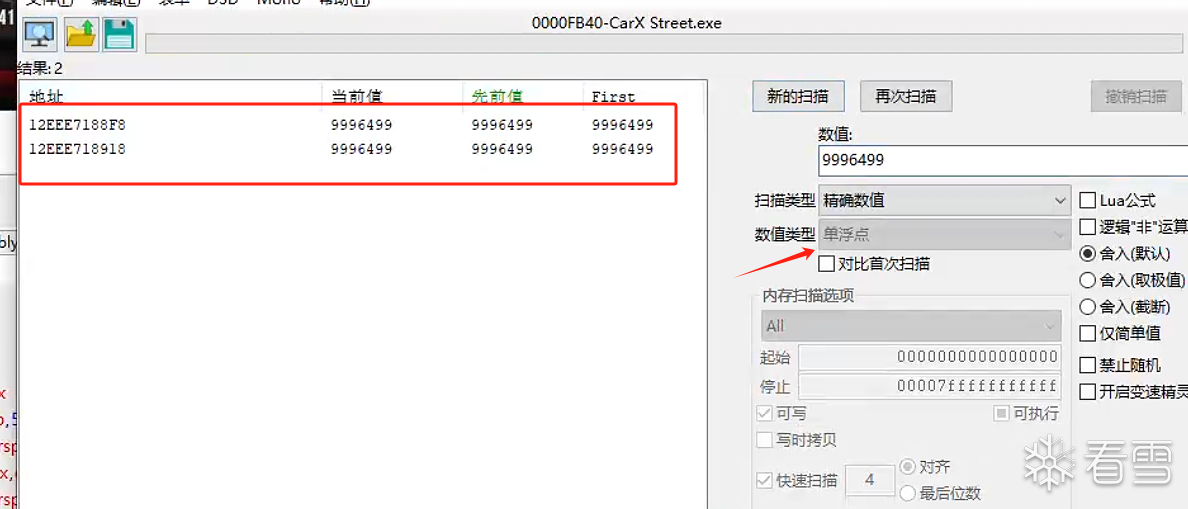1188x509 pixels.
Task: Click the 新的扫描 (New Scan) button
Action: click(x=798, y=96)
